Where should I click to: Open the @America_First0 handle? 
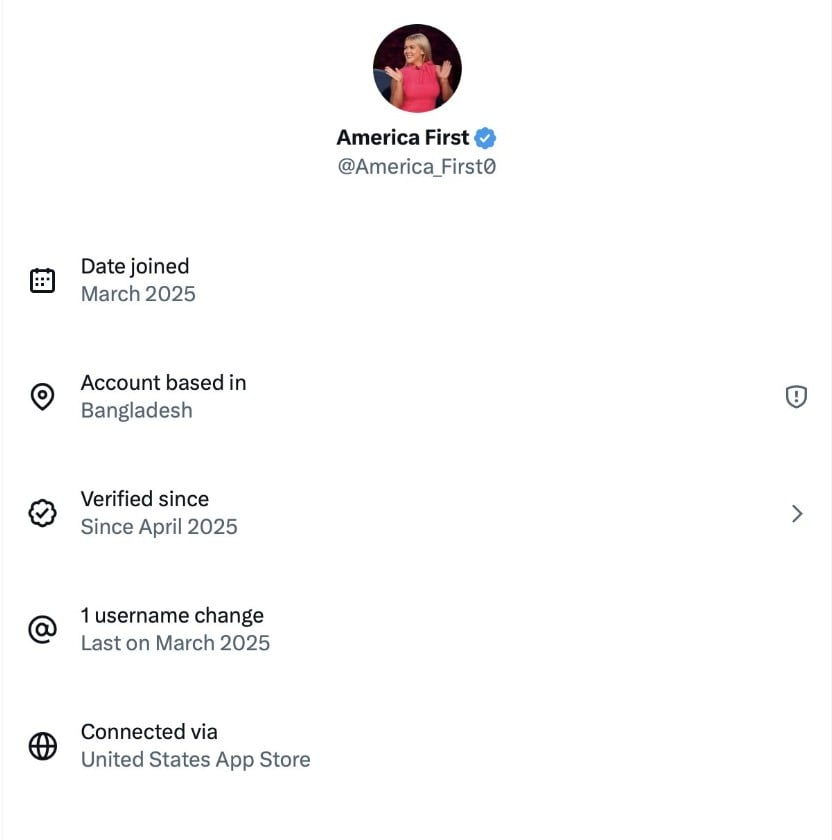pyautogui.click(x=417, y=167)
